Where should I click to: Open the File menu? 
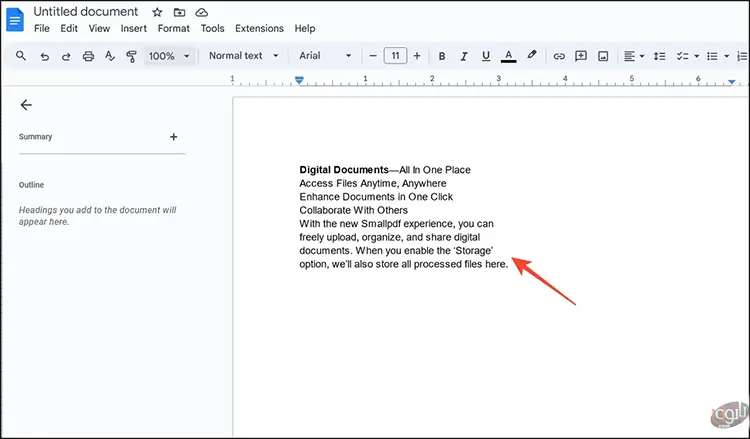[42, 28]
